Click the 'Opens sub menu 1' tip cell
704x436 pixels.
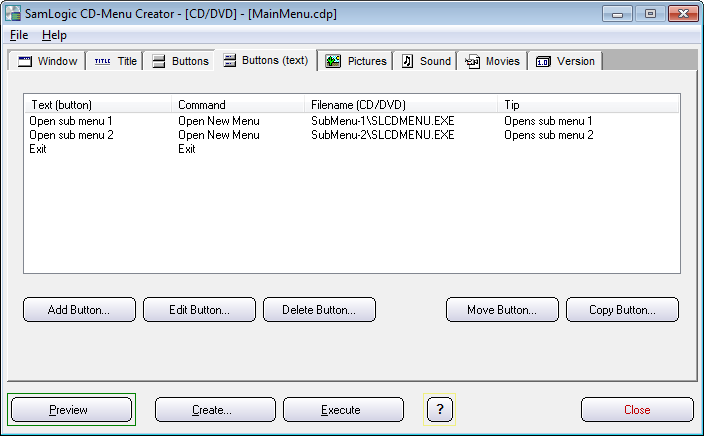point(548,121)
